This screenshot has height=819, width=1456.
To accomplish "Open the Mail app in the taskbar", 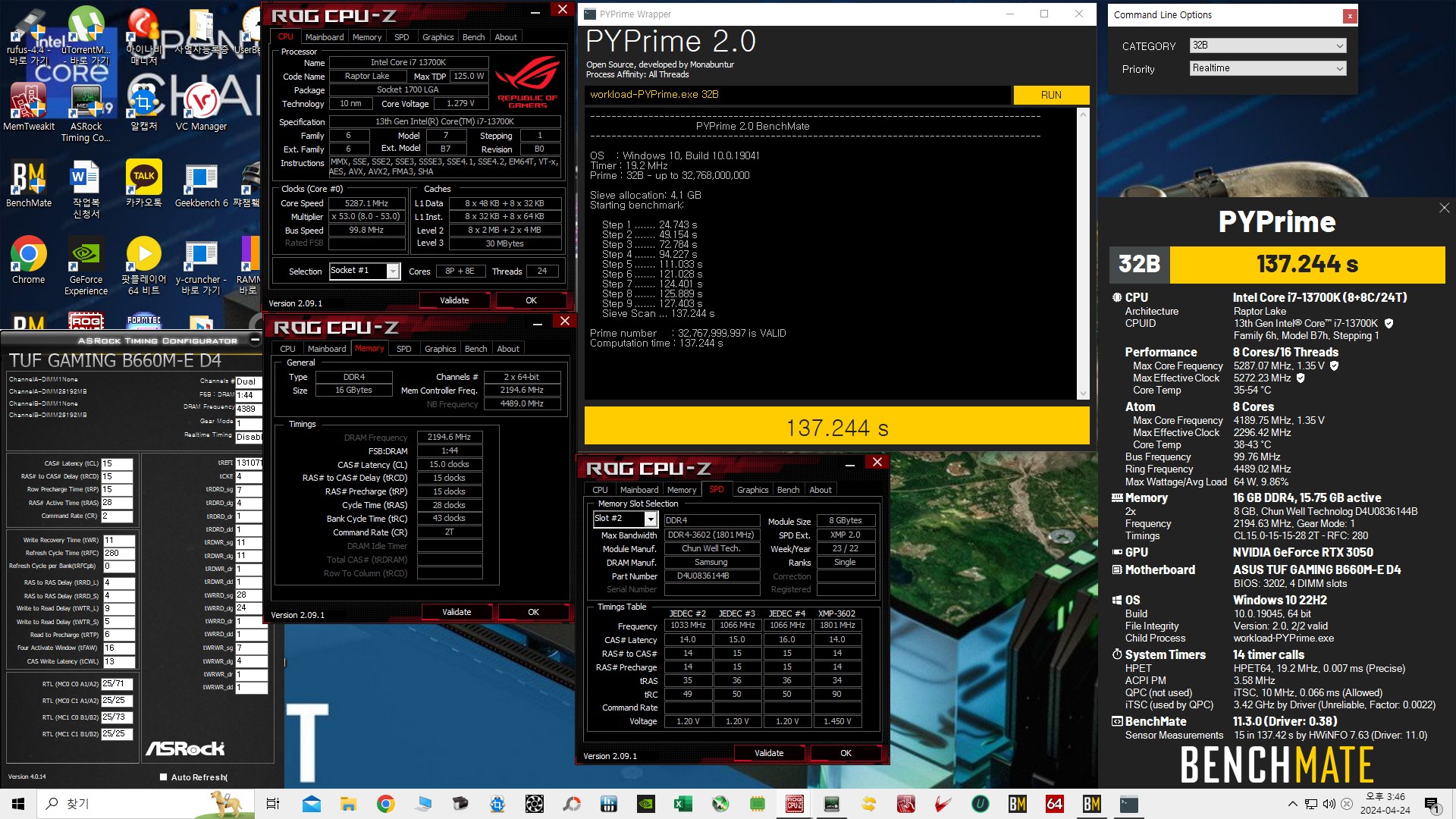I will (x=311, y=804).
